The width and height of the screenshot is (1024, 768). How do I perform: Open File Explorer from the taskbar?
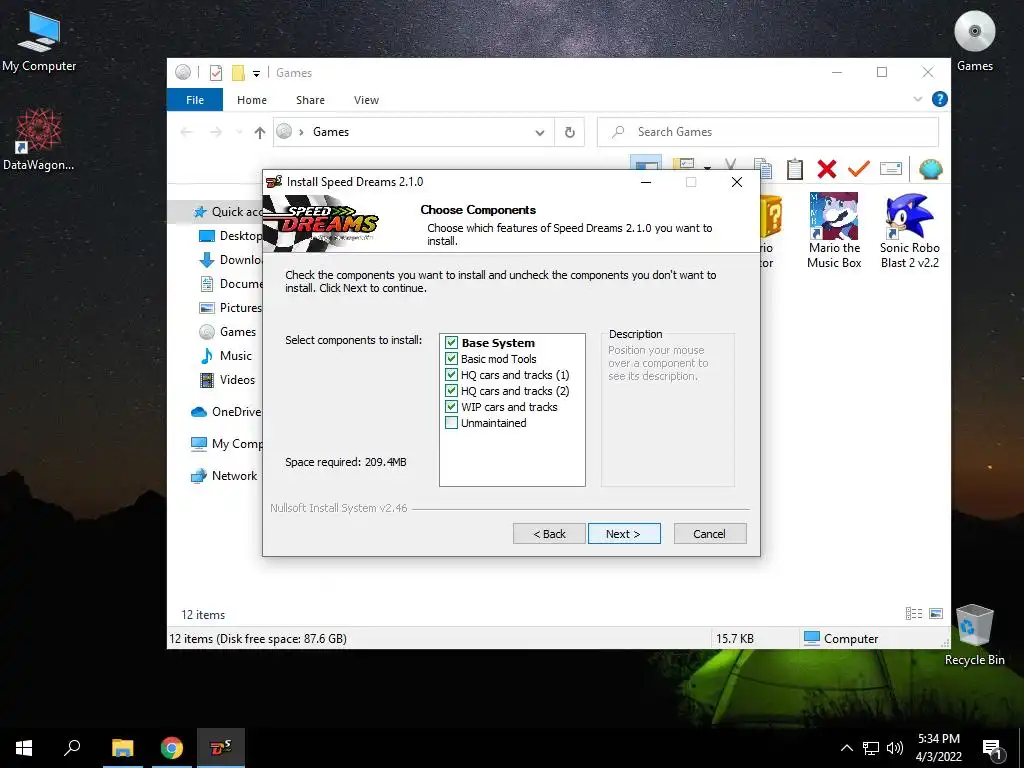122,748
